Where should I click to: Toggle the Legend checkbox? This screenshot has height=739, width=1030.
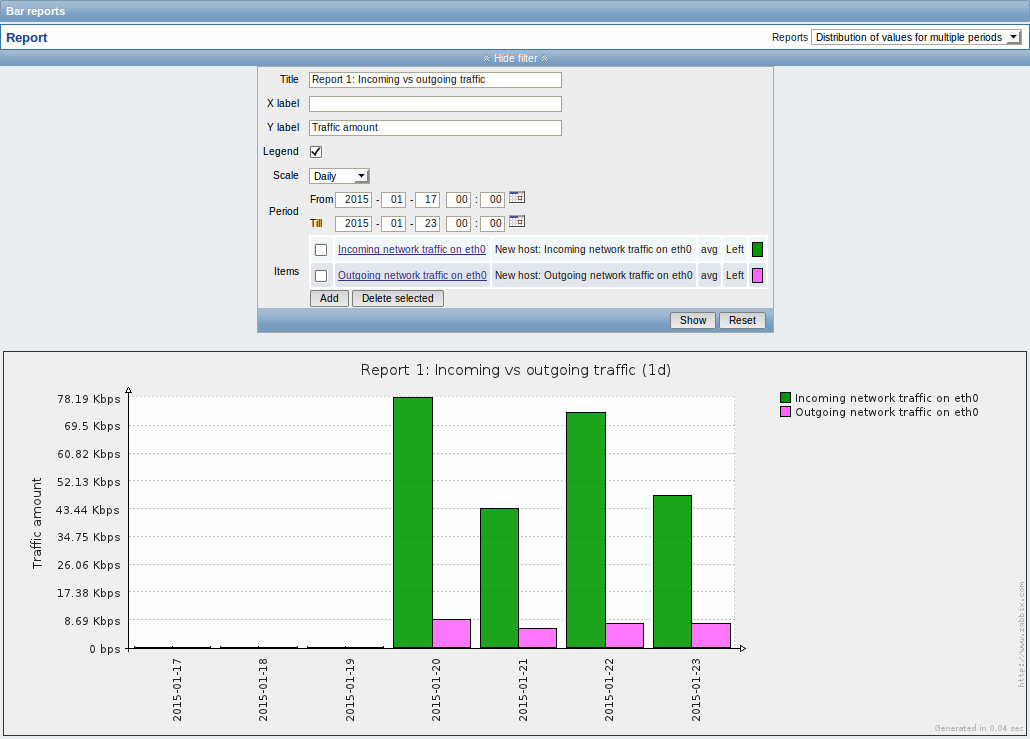click(316, 152)
